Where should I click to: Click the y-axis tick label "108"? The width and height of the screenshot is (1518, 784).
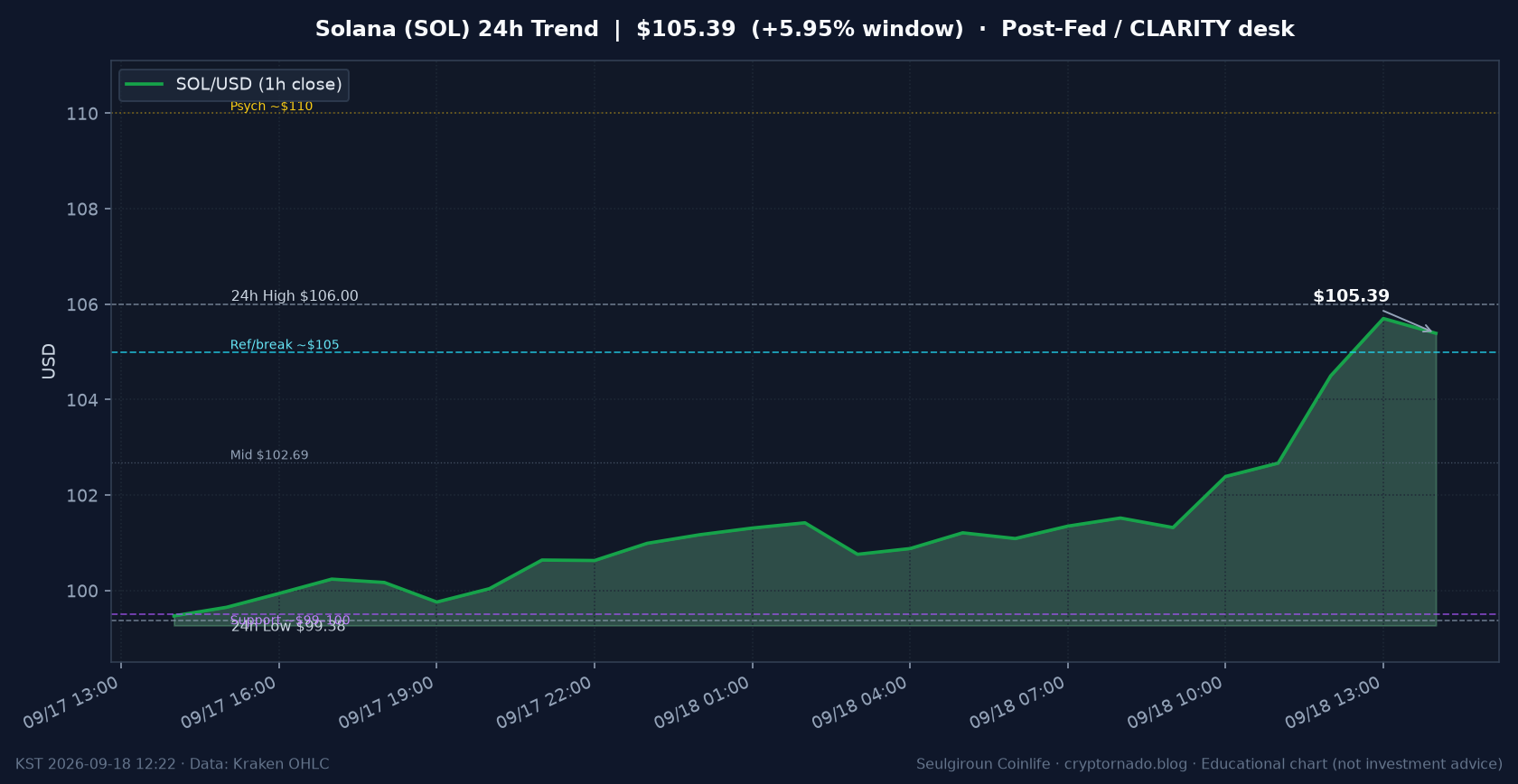click(x=82, y=210)
